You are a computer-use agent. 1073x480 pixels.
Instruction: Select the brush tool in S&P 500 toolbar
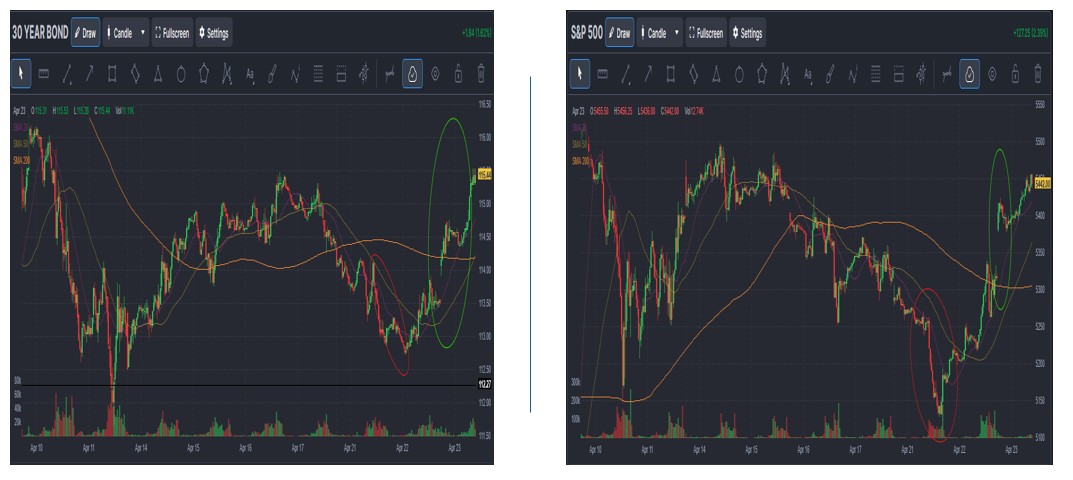tap(831, 74)
